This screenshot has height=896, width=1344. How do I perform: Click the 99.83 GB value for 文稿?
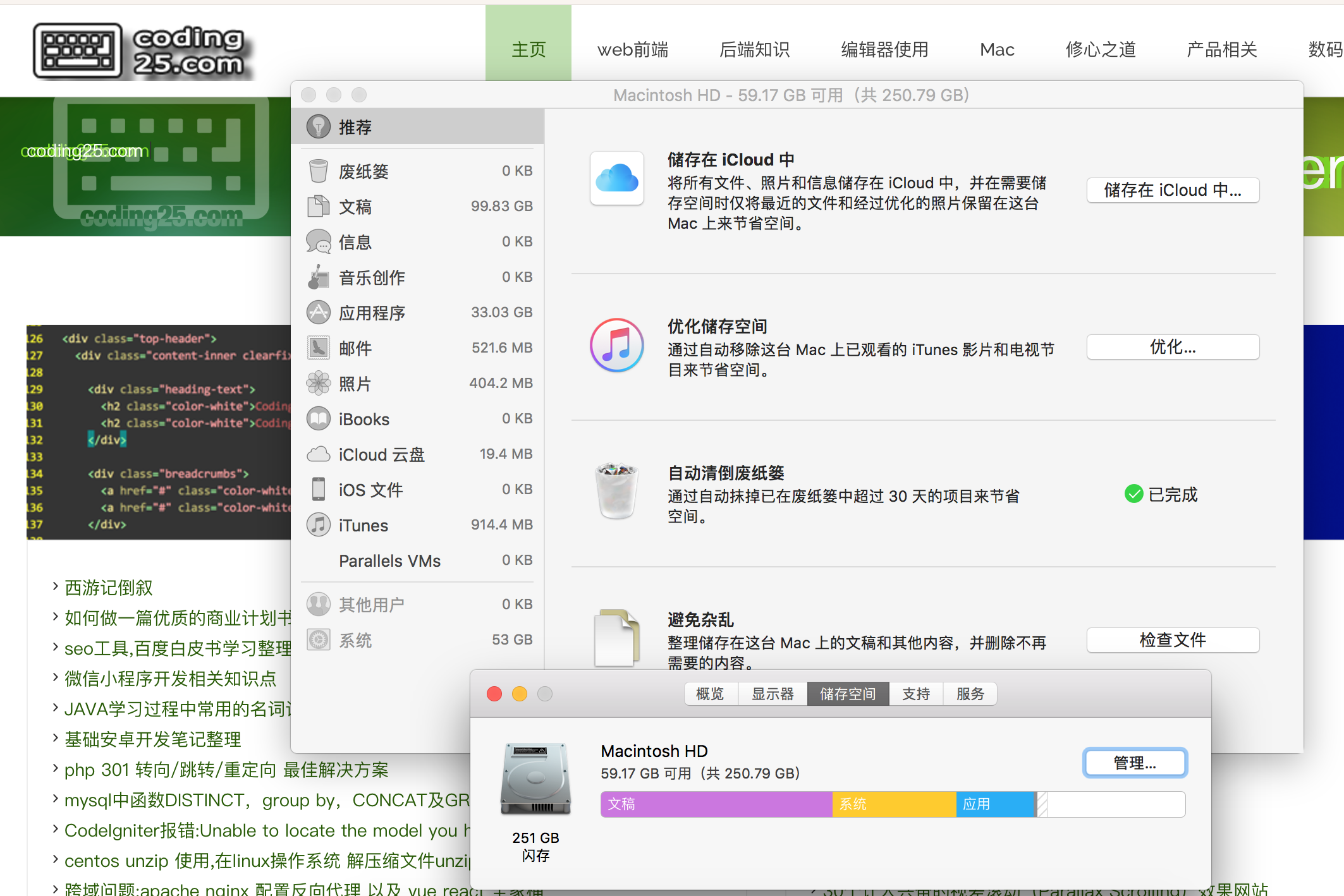502,206
